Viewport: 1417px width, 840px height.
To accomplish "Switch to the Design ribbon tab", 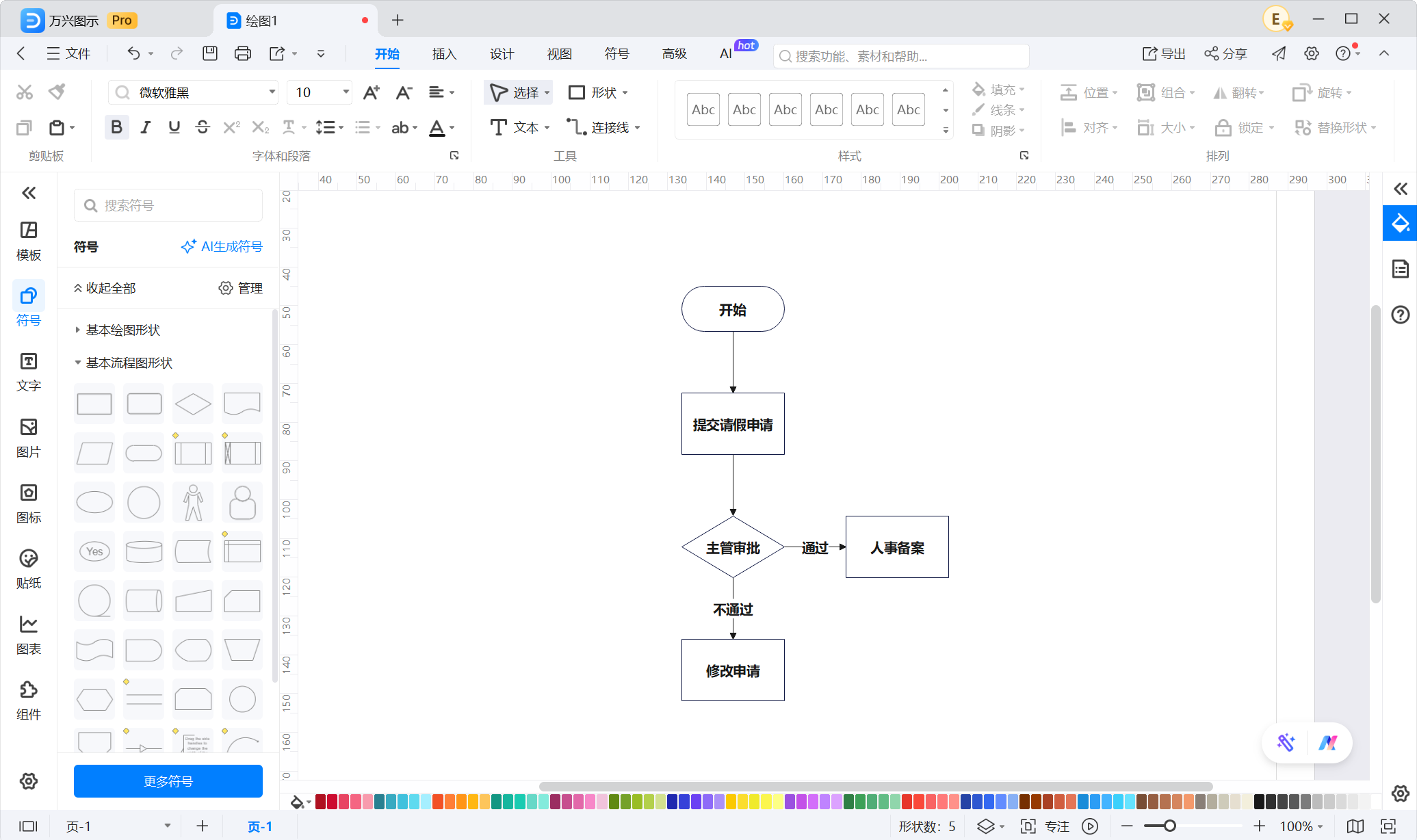I will pyautogui.click(x=502, y=54).
